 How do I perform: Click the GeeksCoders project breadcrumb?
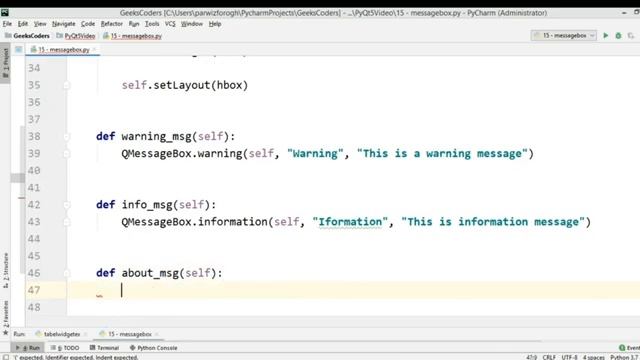coord(28,36)
